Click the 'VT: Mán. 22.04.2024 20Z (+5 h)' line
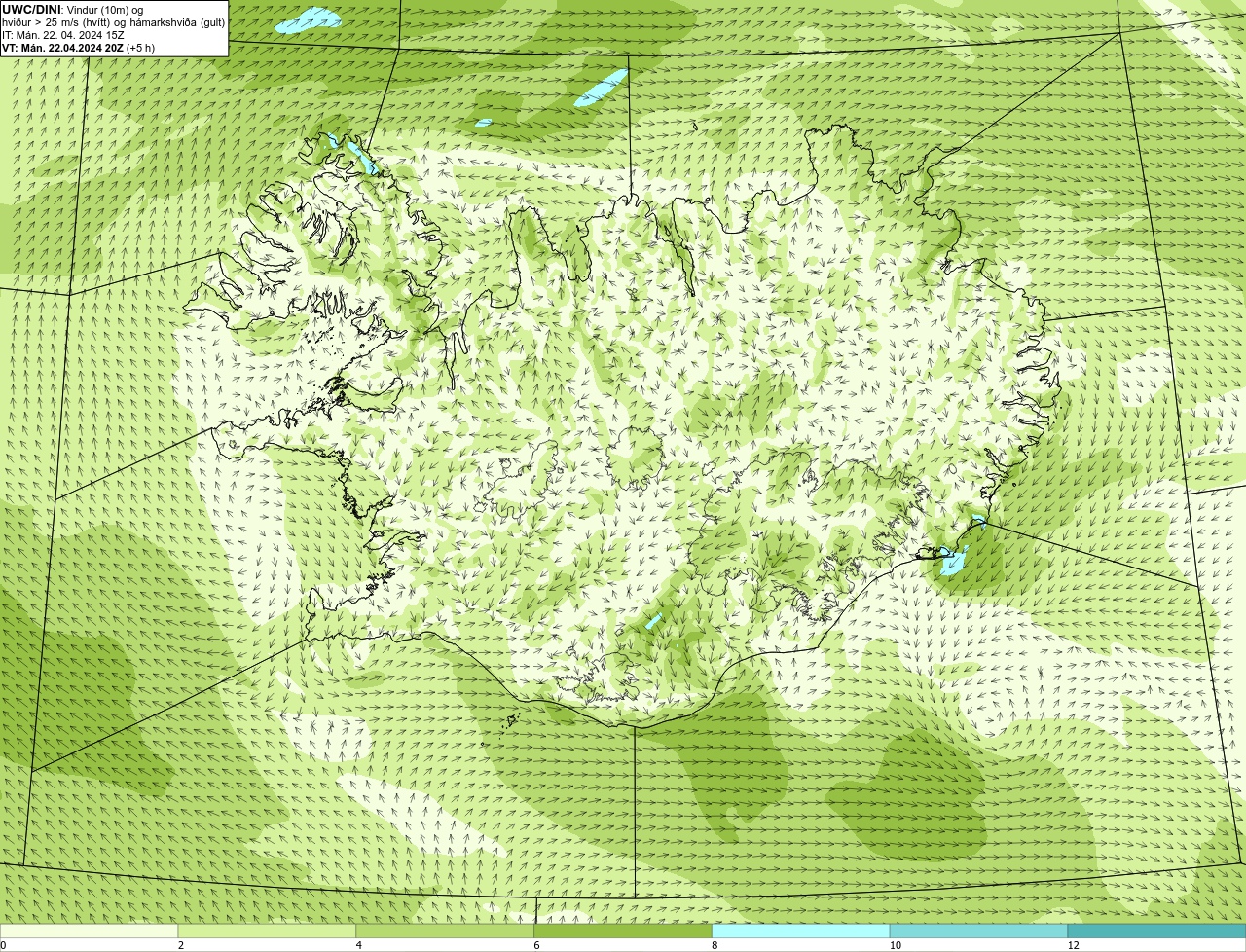Viewport: 1246px width, 952px height. click(x=78, y=48)
